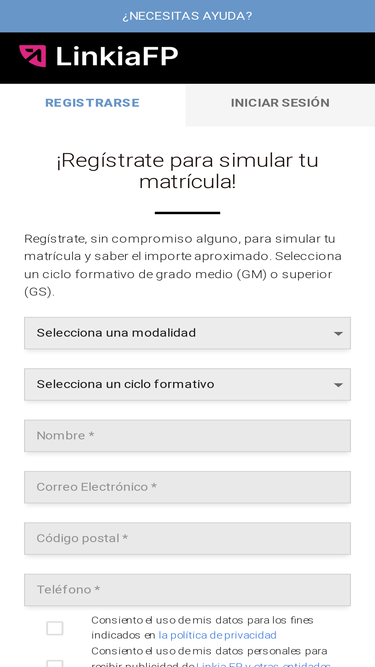
Task: Click the ¡Regístrate para simular tu matrícula! heading
Action: pos(188,171)
